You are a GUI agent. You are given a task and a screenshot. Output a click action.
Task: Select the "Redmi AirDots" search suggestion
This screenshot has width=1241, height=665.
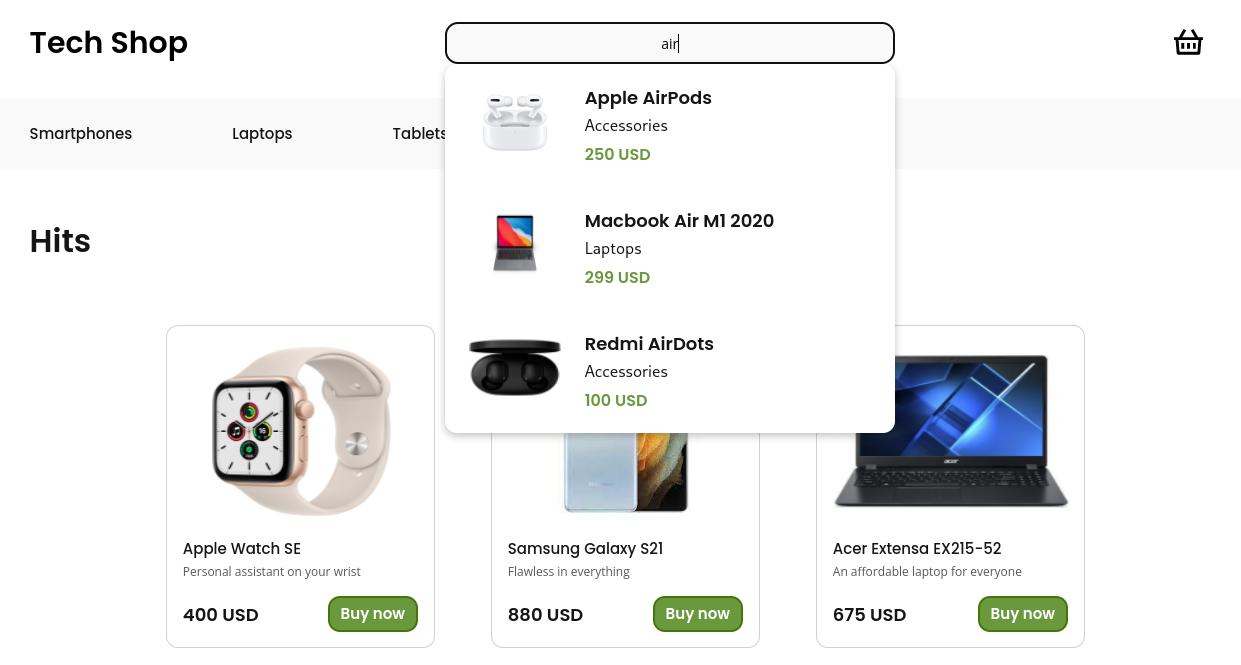648,343
